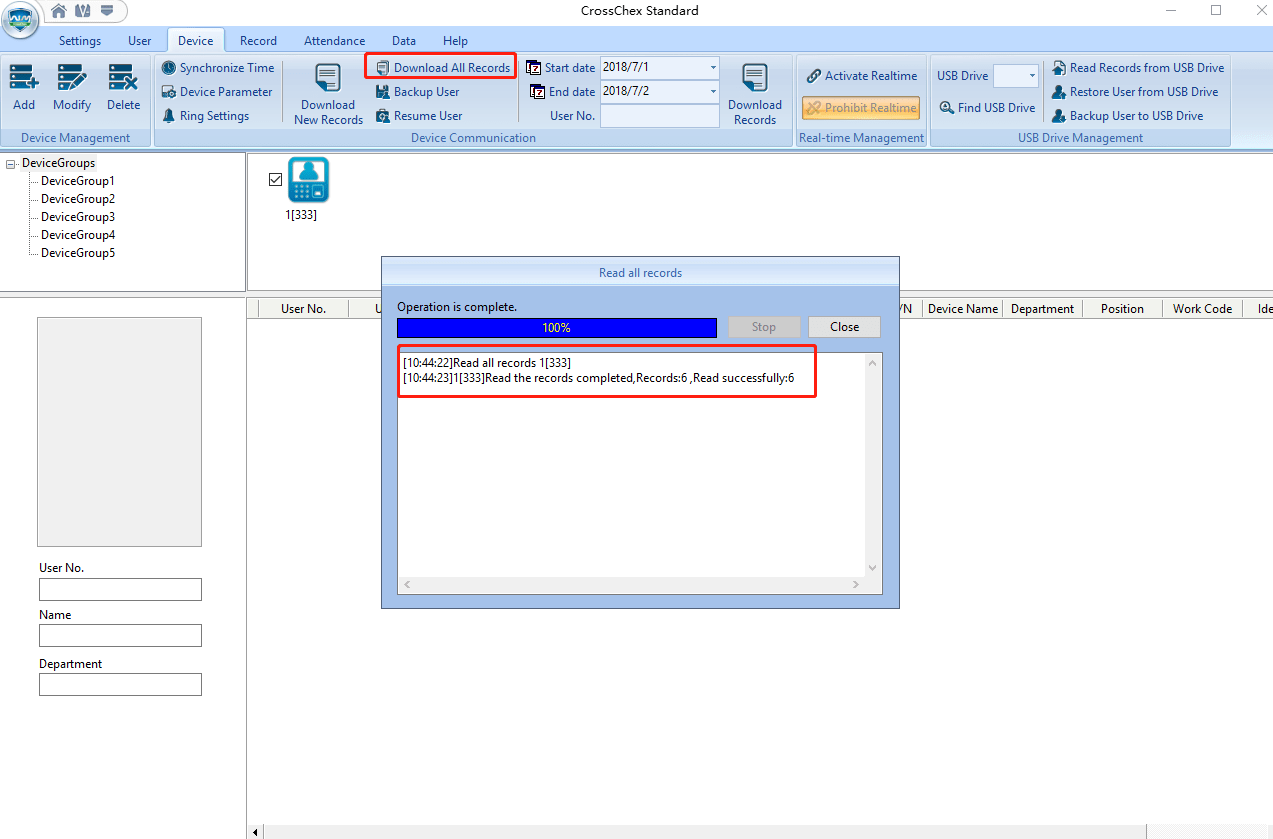Open the Start date dropdown
Screen dimensions: 1273x839
click(x=713, y=68)
